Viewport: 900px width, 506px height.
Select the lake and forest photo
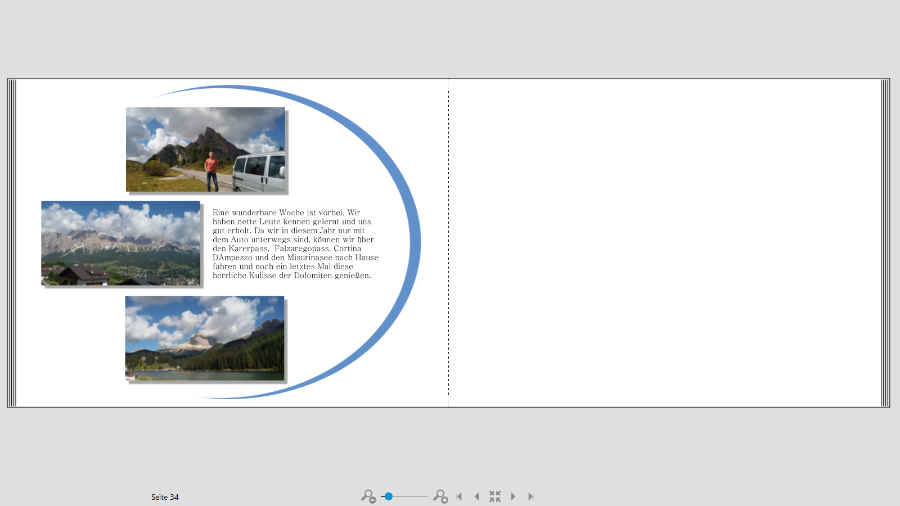pyautogui.click(x=204, y=338)
